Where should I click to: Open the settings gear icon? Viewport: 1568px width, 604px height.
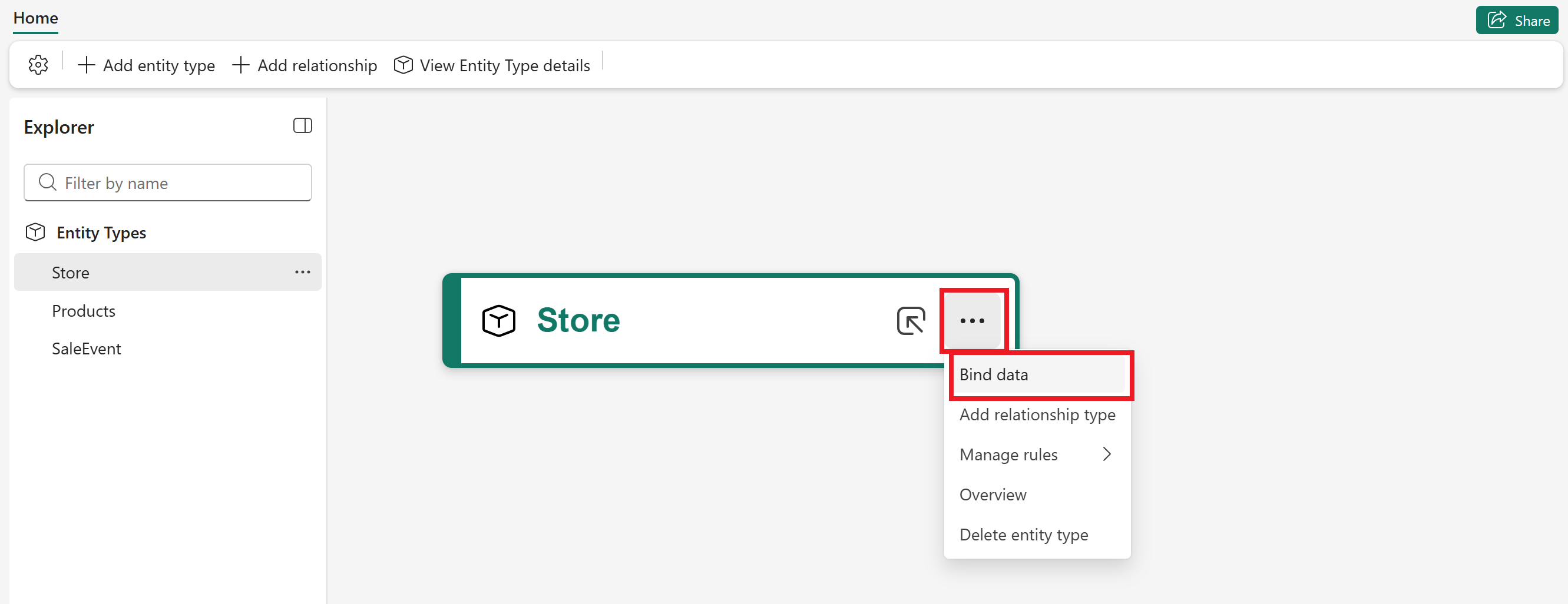(38, 65)
